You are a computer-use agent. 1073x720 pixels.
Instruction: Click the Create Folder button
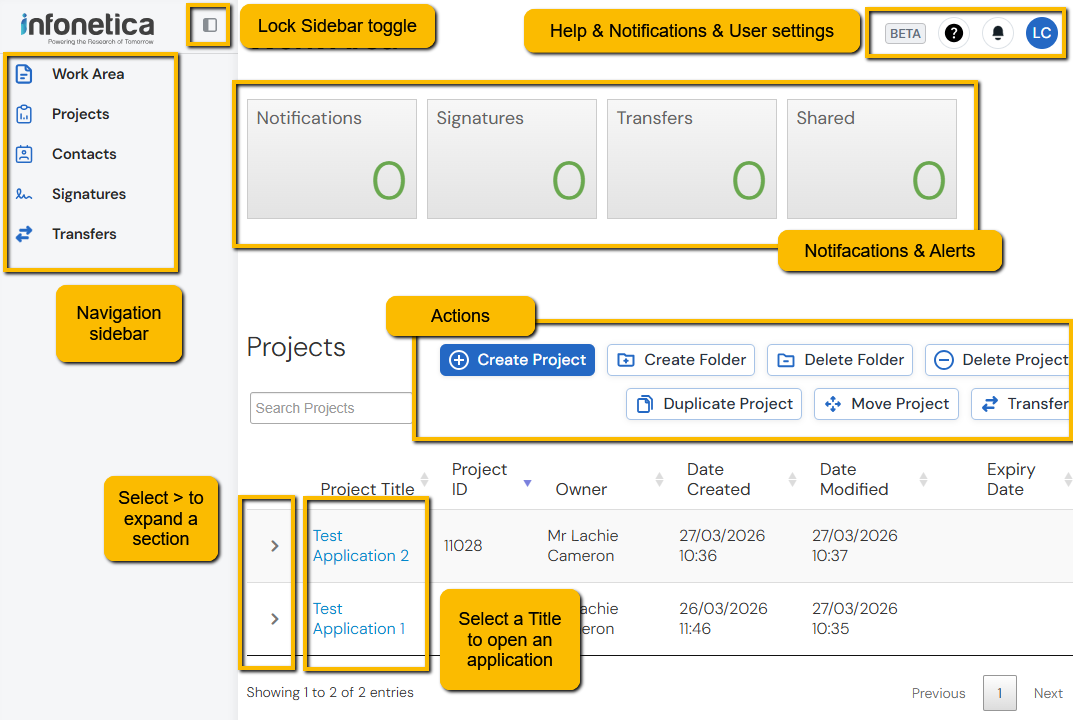[681, 360]
